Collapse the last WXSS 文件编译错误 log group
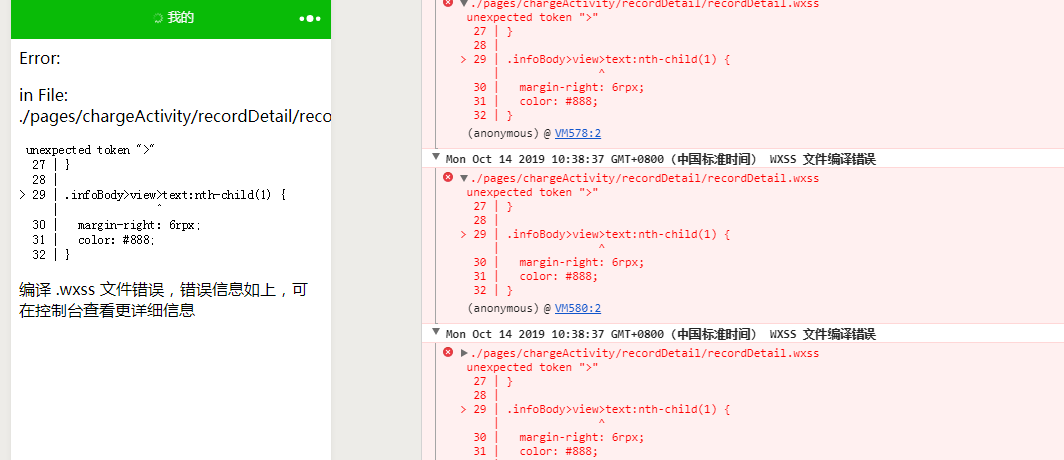The width and height of the screenshot is (1064, 460). [436, 333]
